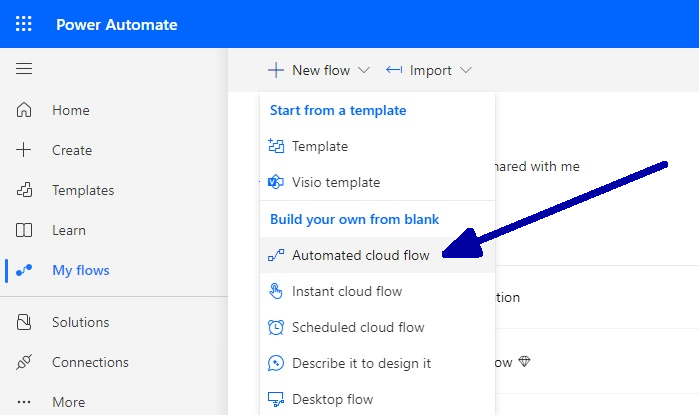This screenshot has height=415, width=699.
Task: Expand the New flow chevron
Action: click(364, 70)
